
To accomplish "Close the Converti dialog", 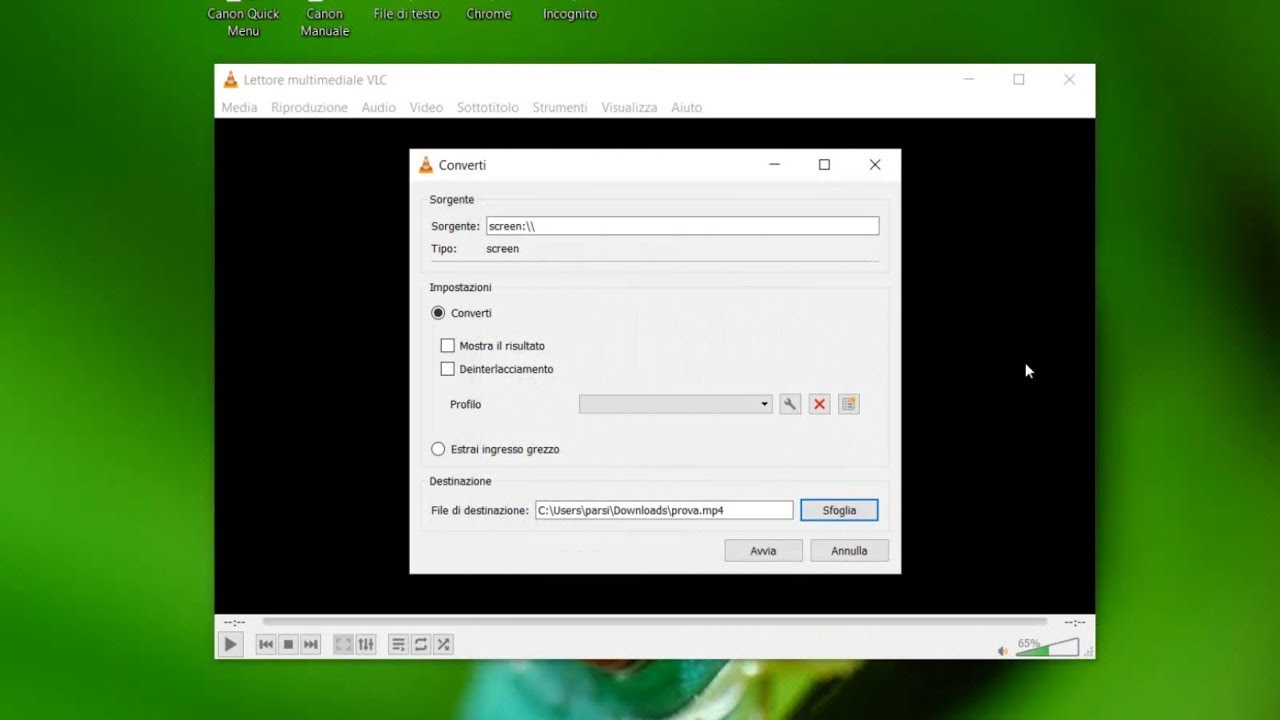I will (x=875, y=165).
